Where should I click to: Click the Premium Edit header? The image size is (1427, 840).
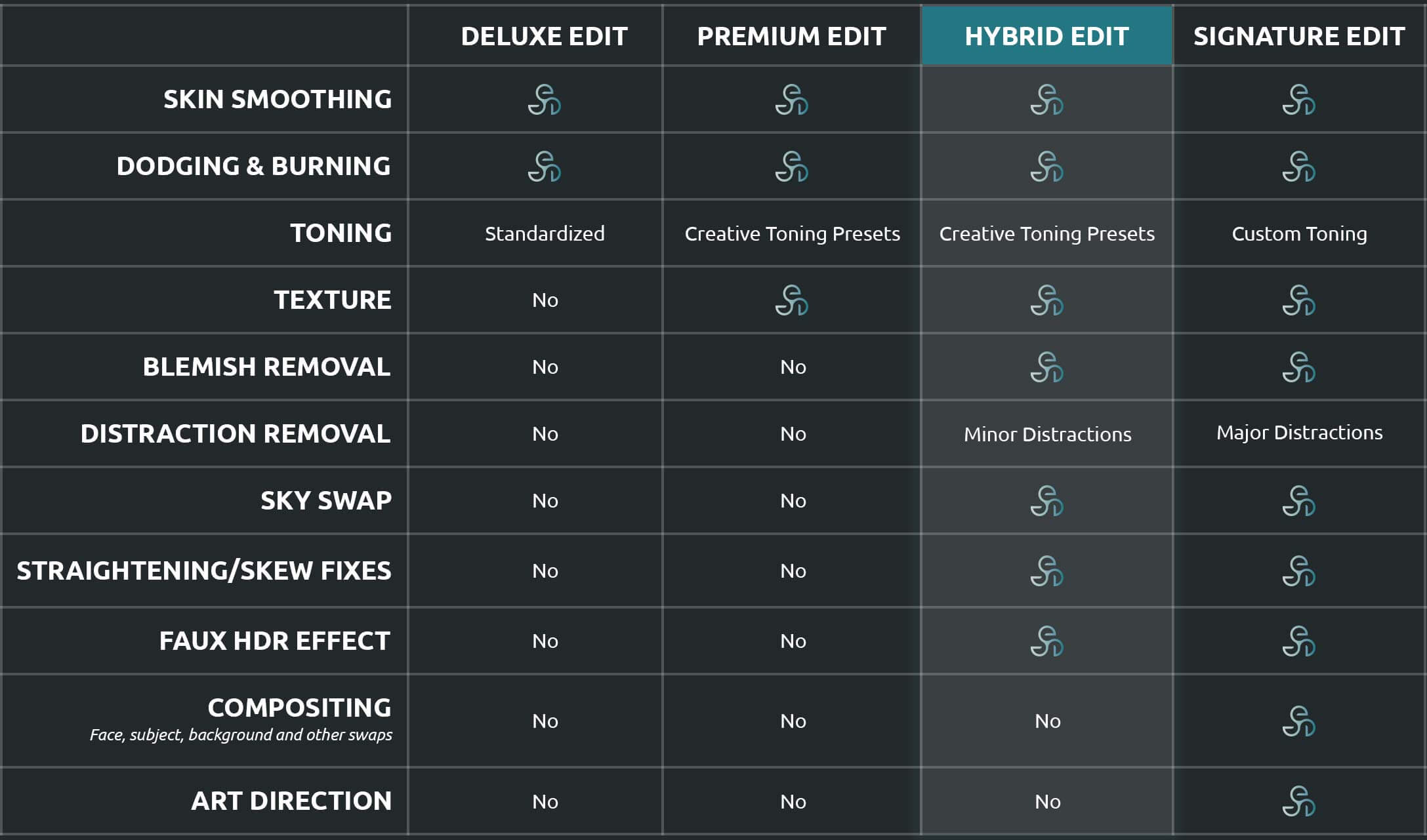coord(792,36)
